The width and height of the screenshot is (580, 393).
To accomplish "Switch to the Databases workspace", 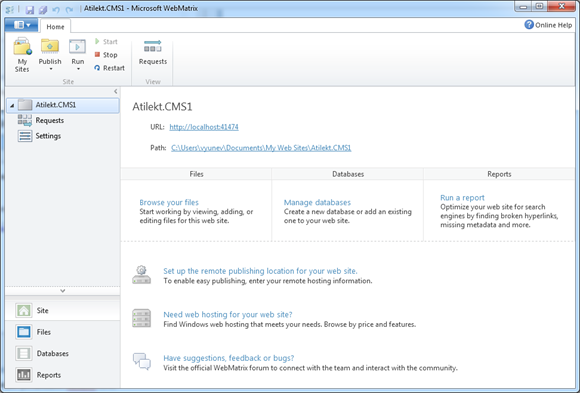I will tap(63, 353).
